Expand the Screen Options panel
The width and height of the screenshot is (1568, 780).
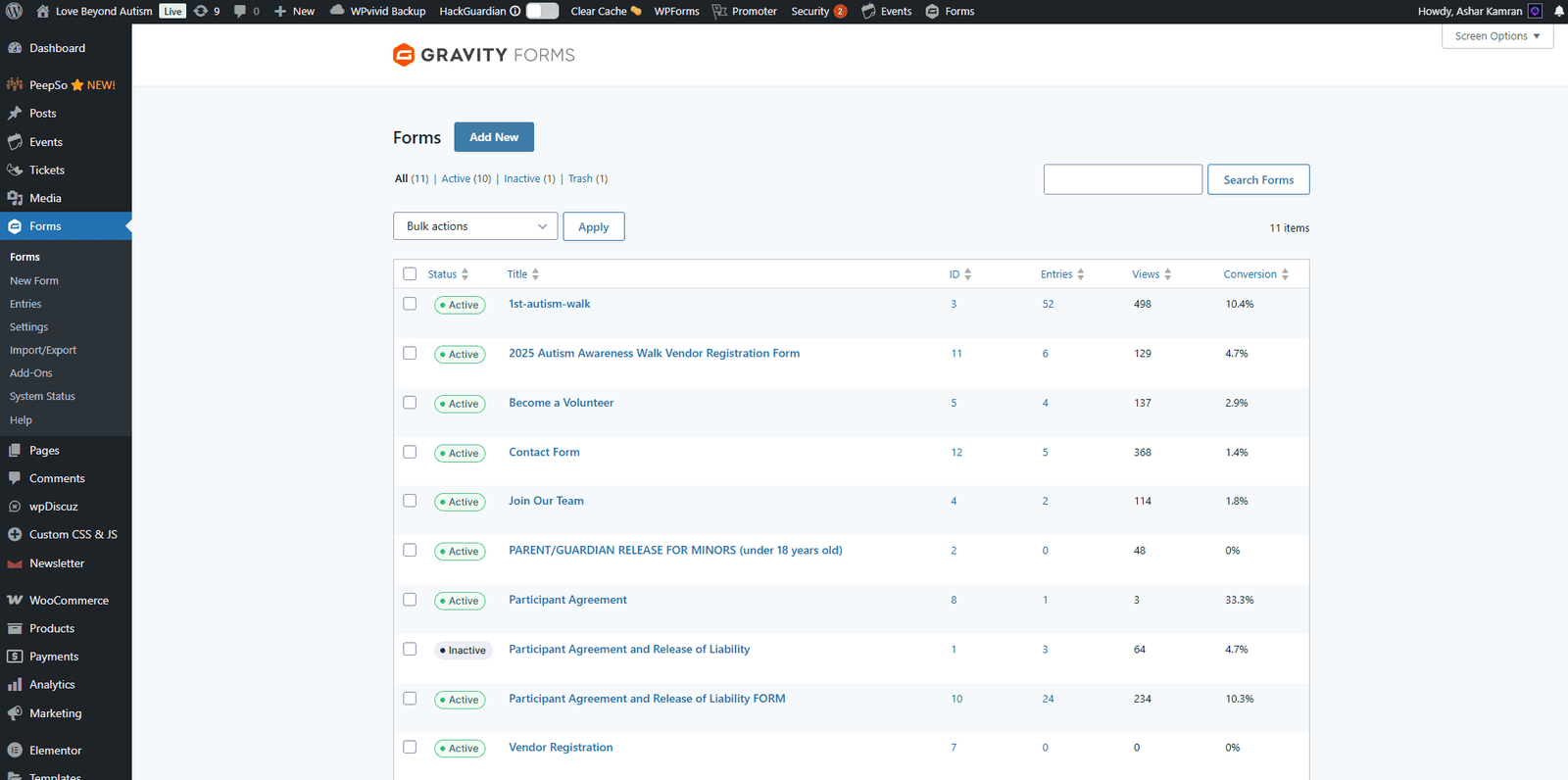pyautogui.click(x=1497, y=36)
